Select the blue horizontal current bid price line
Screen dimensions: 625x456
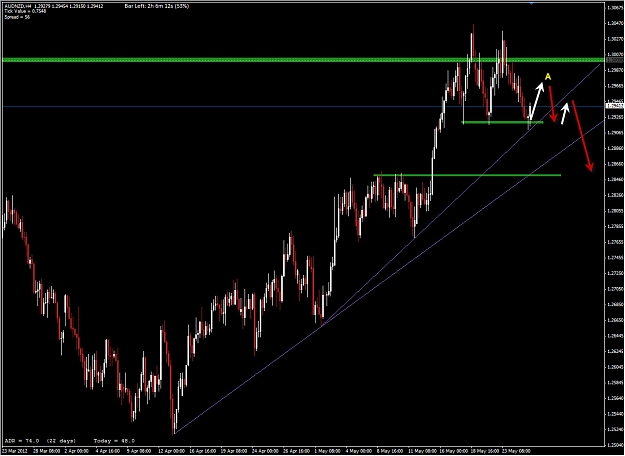303,106
